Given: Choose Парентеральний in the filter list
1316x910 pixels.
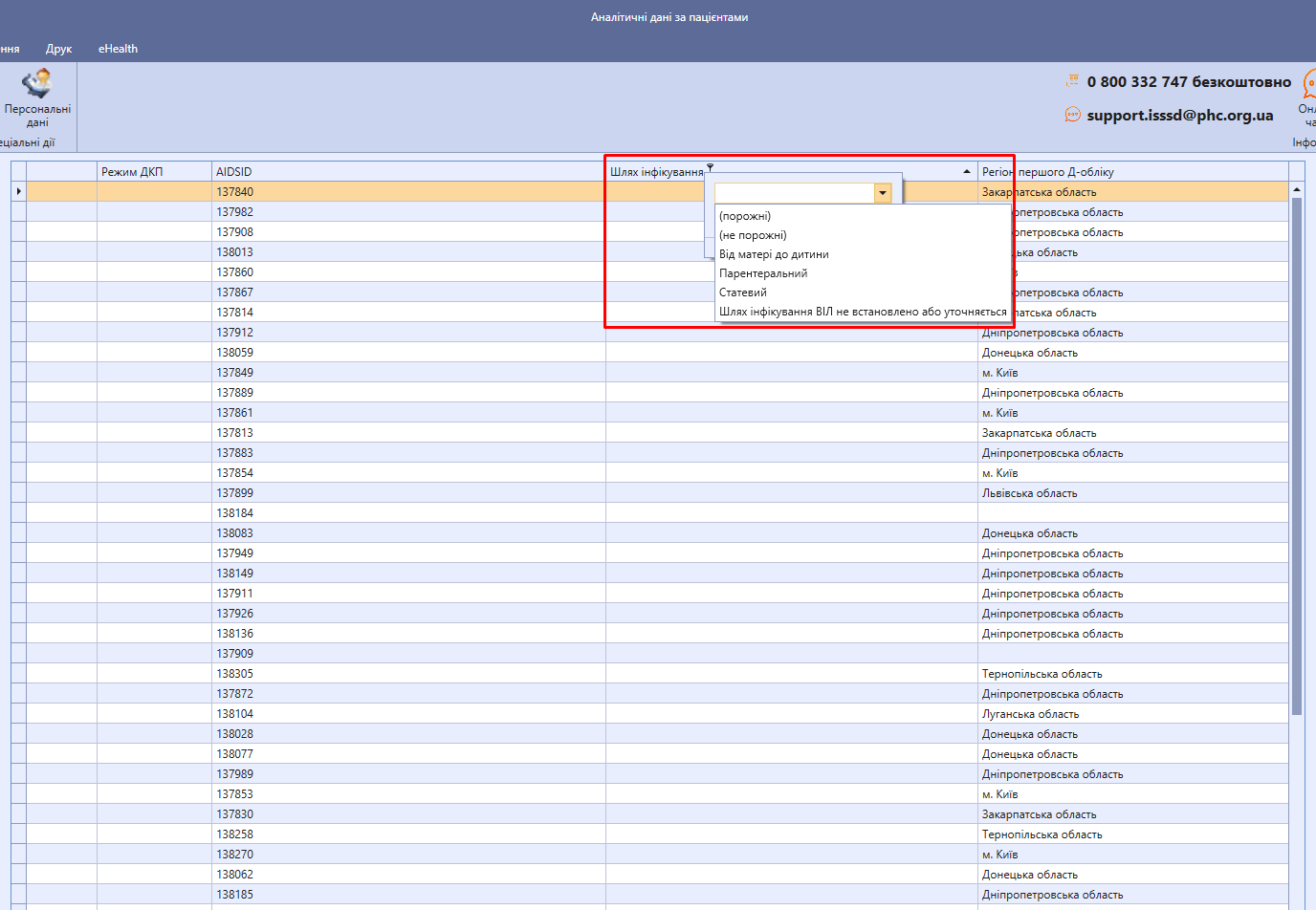Looking at the screenshot, I should pos(763,273).
